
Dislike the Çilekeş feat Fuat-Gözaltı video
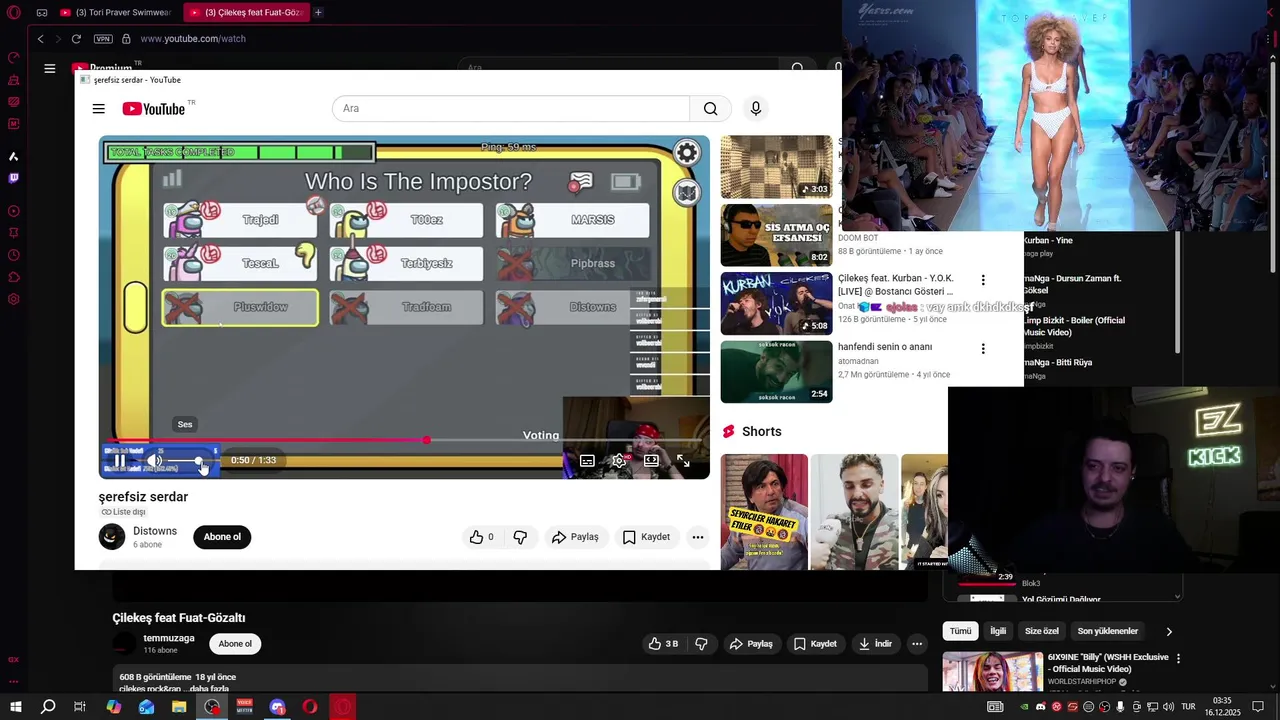tap(701, 644)
